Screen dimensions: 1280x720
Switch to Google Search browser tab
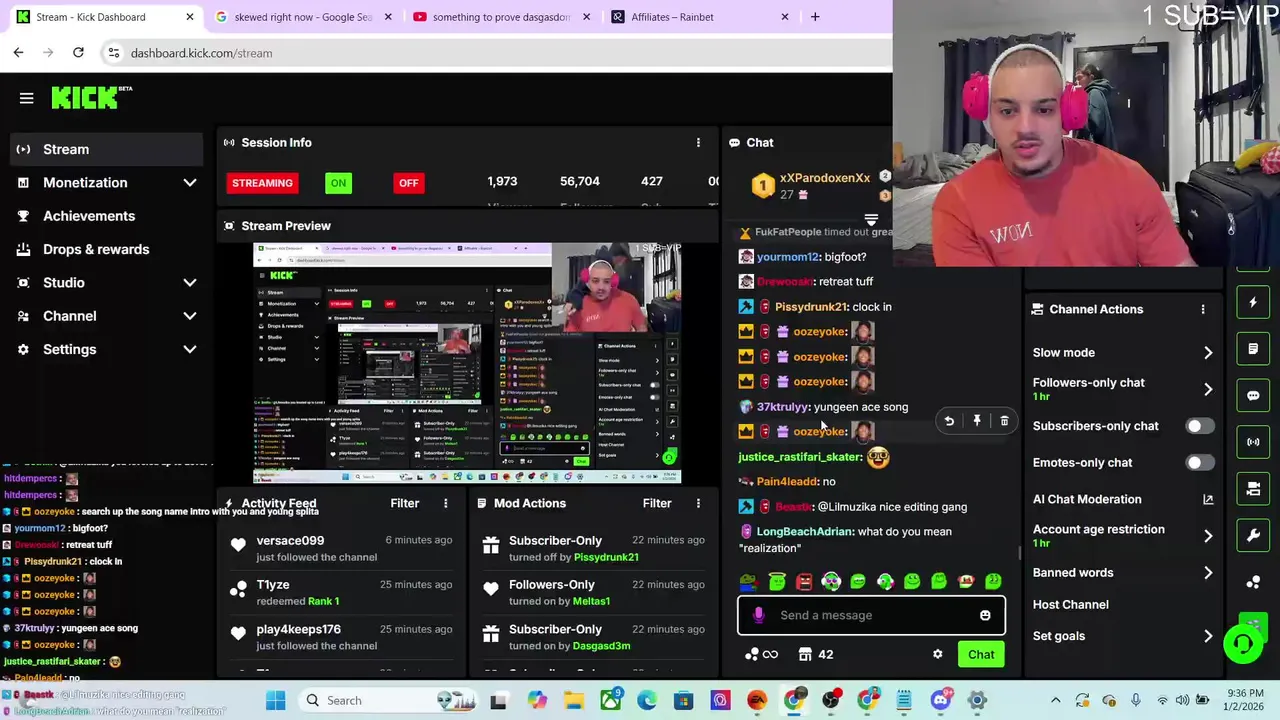[x=301, y=17]
